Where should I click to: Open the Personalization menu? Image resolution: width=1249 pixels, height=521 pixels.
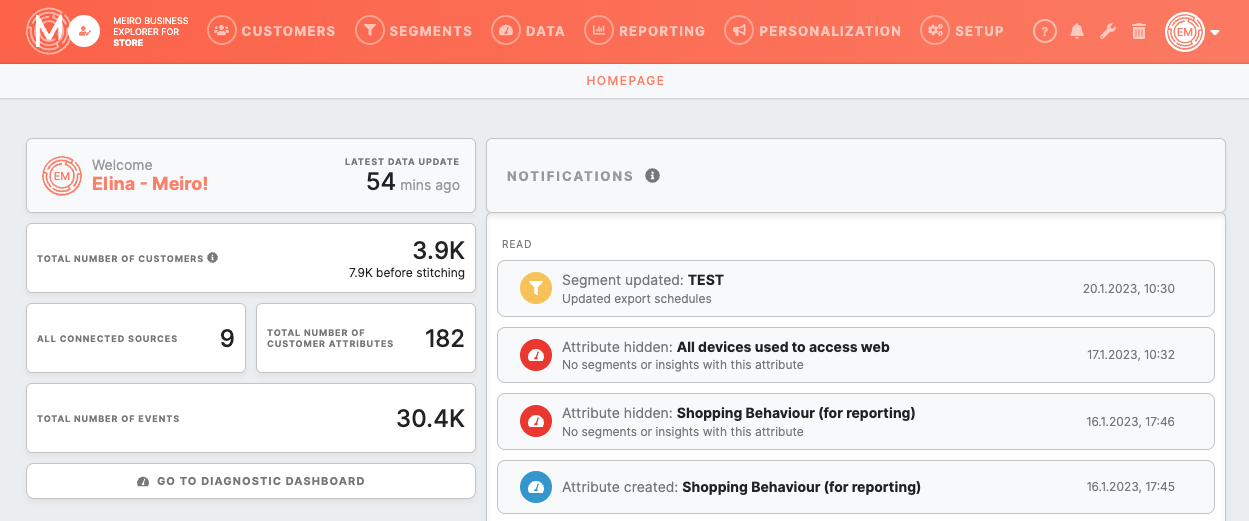(813, 31)
